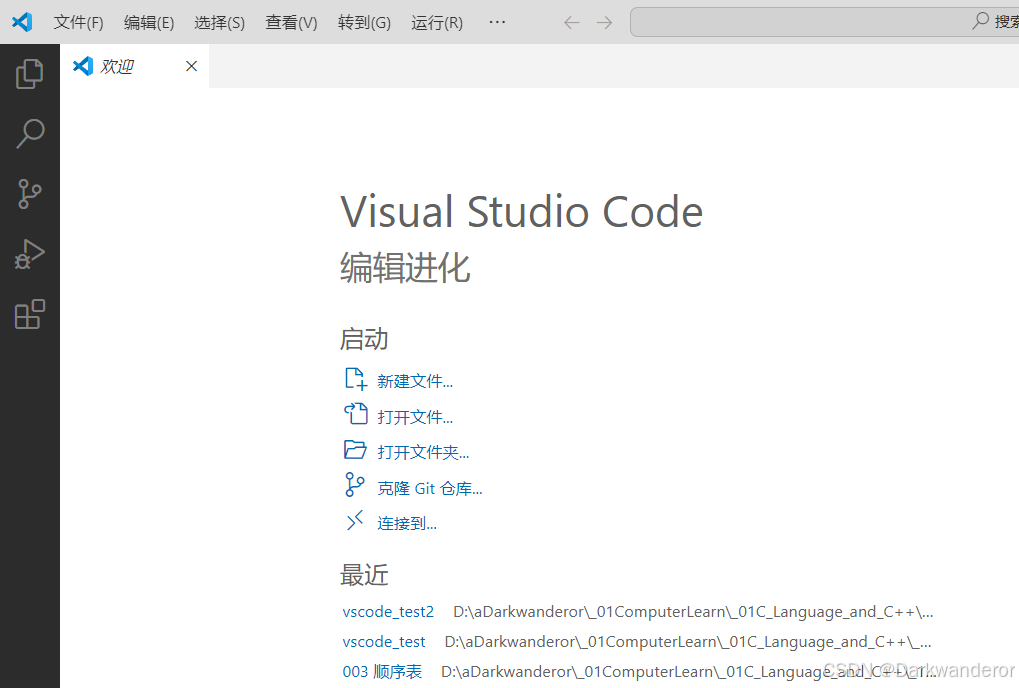Go back with the left arrow

pos(571,23)
